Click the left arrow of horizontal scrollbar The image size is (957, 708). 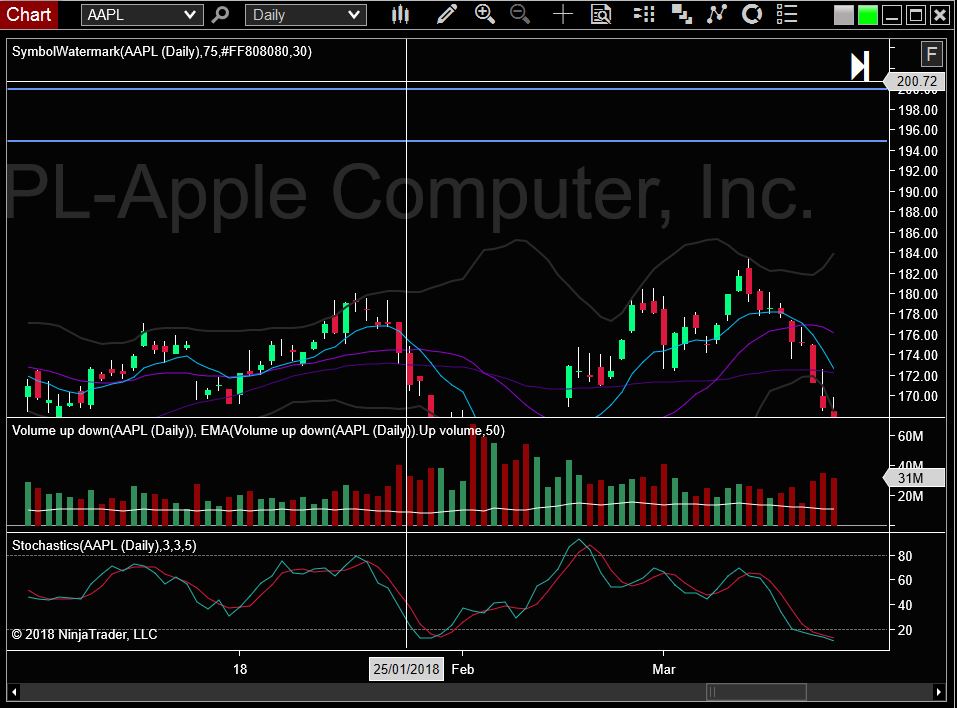click(14, 692)
